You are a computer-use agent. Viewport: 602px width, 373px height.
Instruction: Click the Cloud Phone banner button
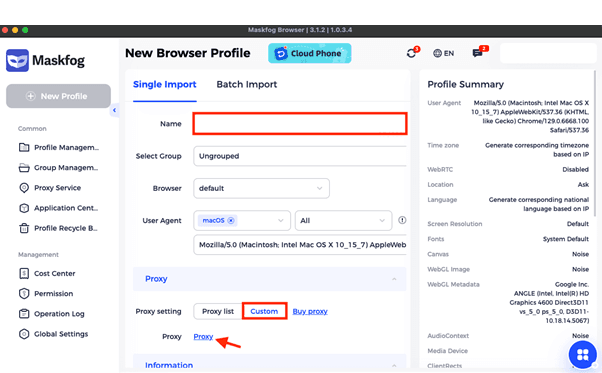(310, 53)
